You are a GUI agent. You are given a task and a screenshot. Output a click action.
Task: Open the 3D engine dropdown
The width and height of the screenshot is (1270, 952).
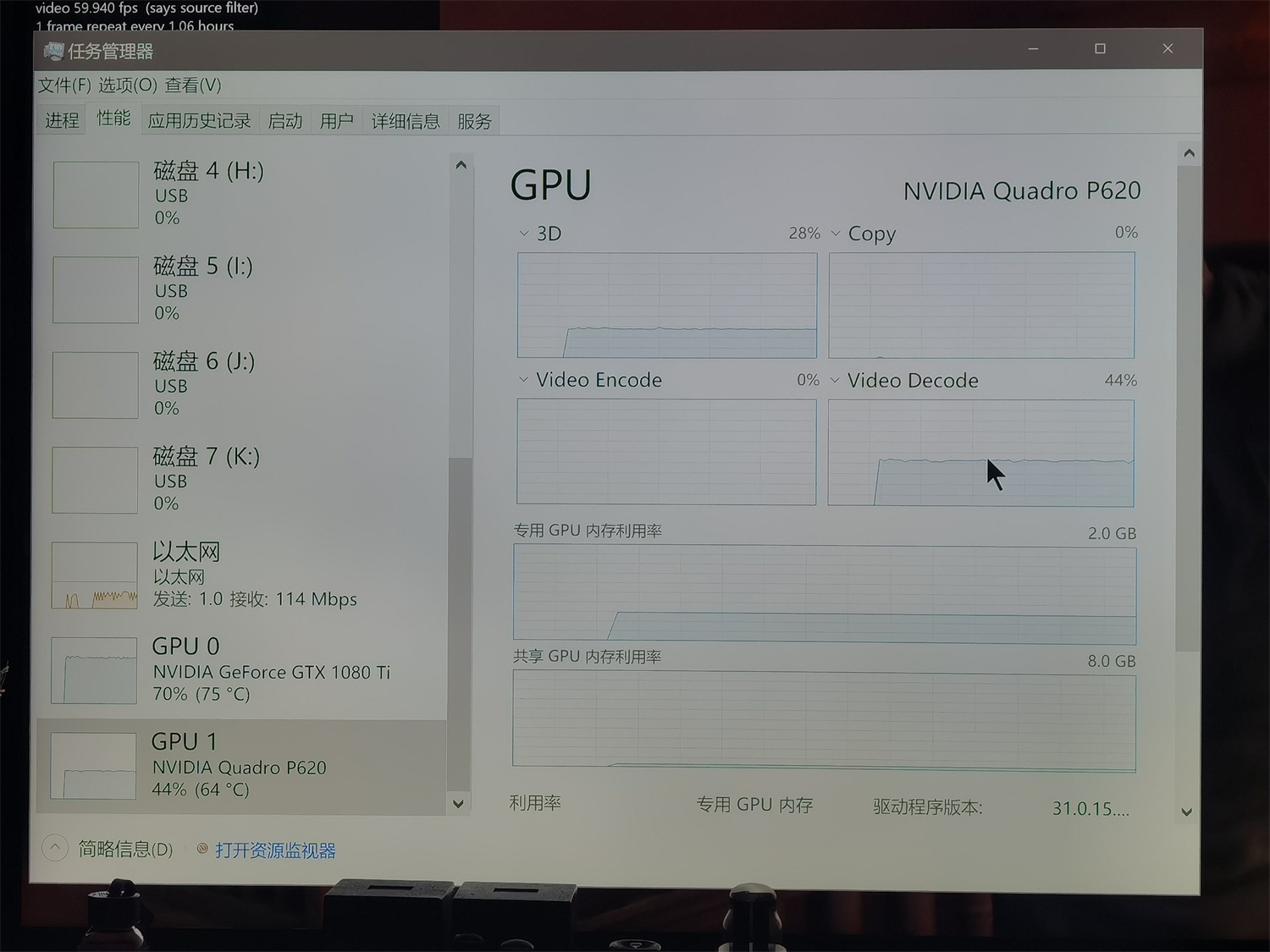click(524, 234)
